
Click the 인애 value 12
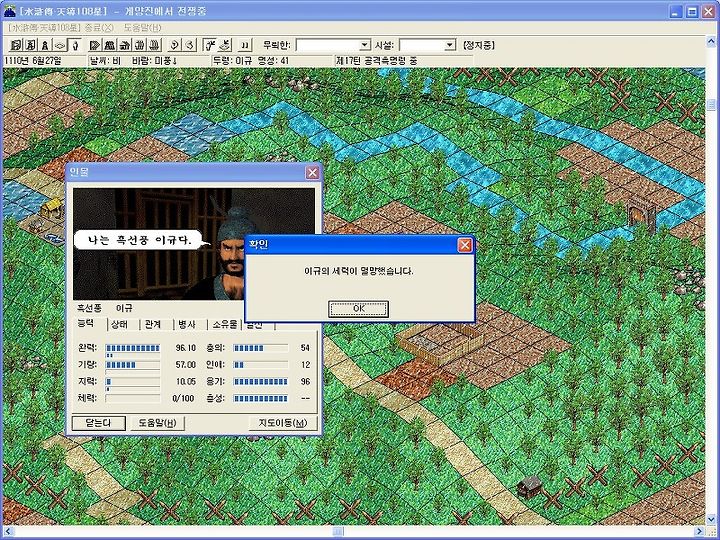tap(306, 365)
